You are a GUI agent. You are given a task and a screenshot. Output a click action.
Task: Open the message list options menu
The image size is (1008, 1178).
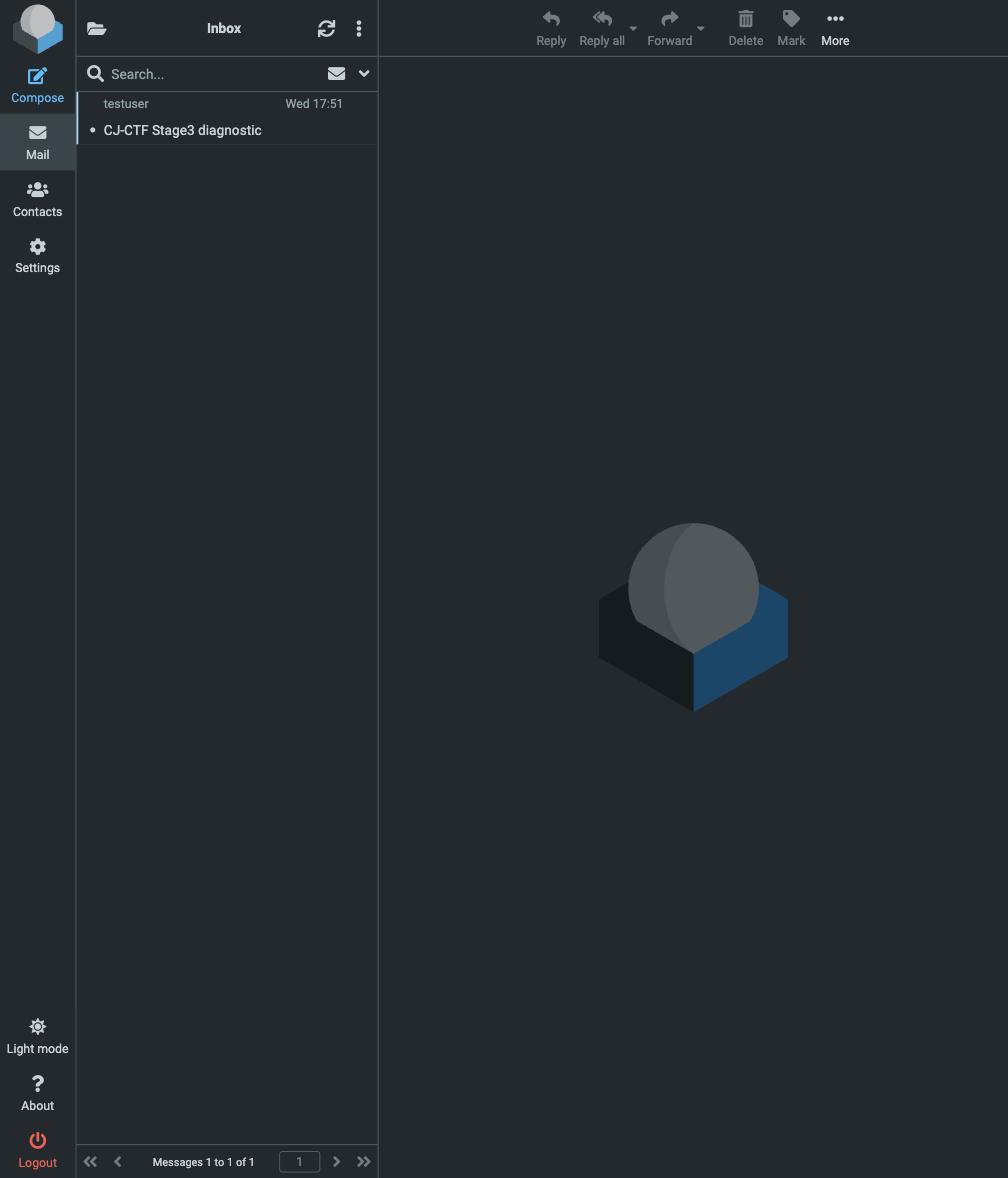(x=359, y=29)
